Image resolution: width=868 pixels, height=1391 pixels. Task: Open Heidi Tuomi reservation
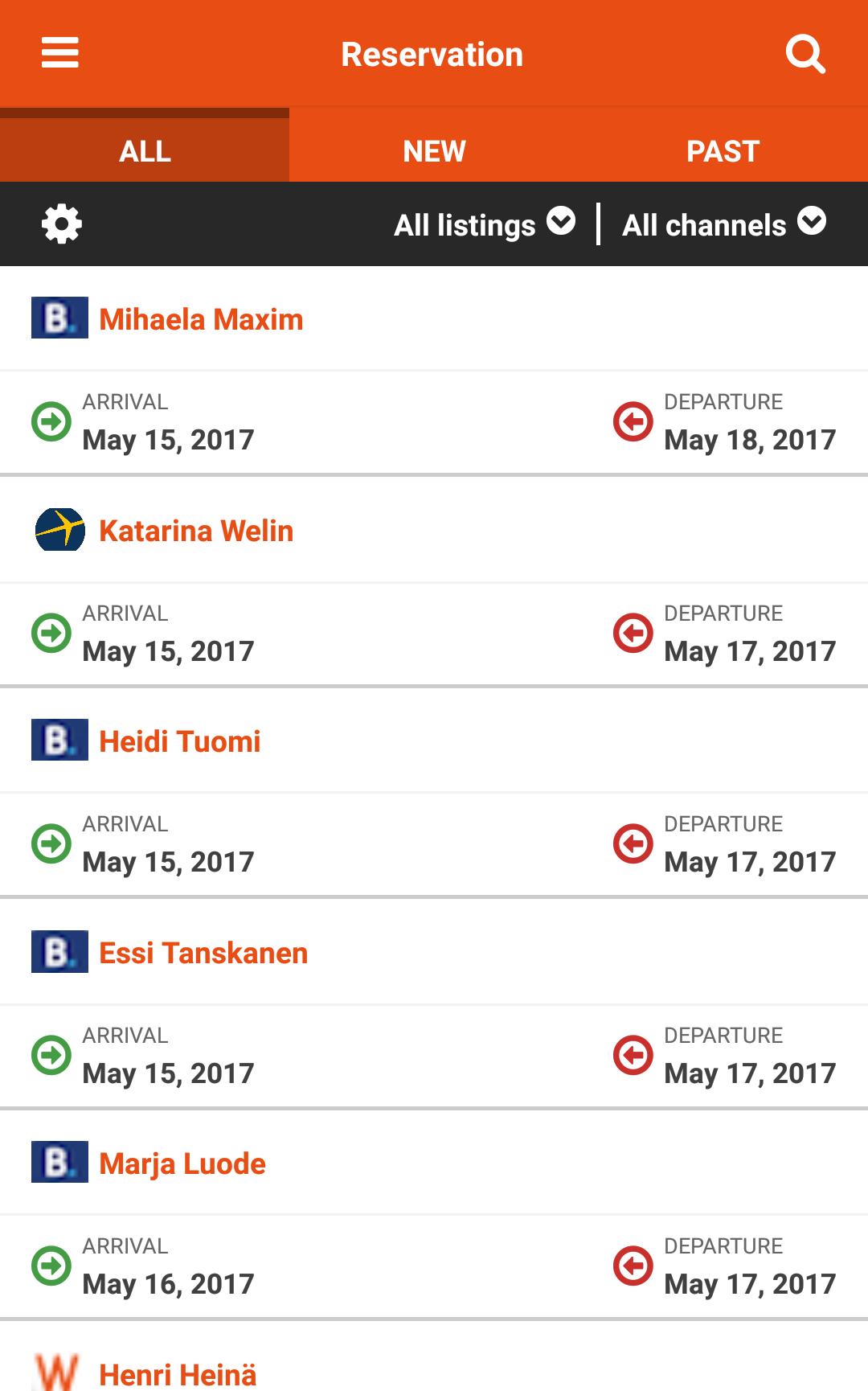(x=180, y=741)
